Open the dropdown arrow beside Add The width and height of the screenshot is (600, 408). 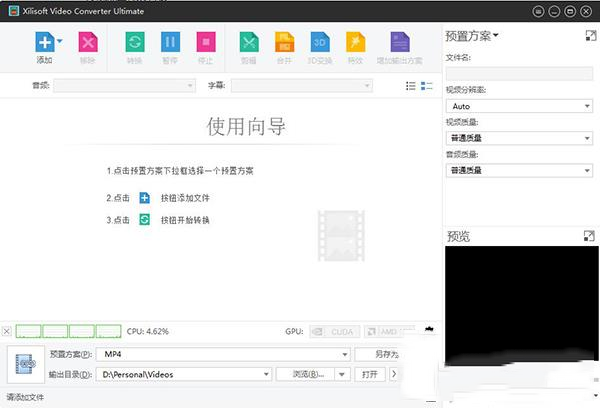coord(60,42)
